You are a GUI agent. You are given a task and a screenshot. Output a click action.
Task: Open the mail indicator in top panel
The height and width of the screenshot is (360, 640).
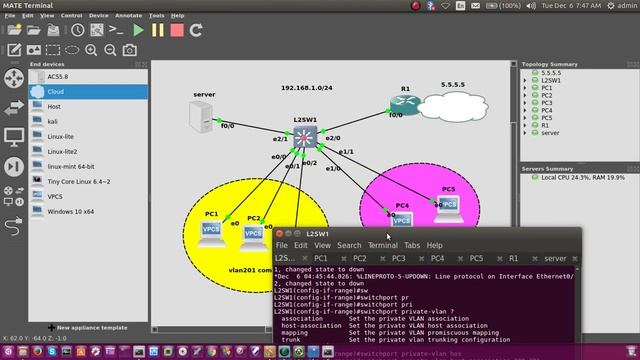click(x=476, y=6)
